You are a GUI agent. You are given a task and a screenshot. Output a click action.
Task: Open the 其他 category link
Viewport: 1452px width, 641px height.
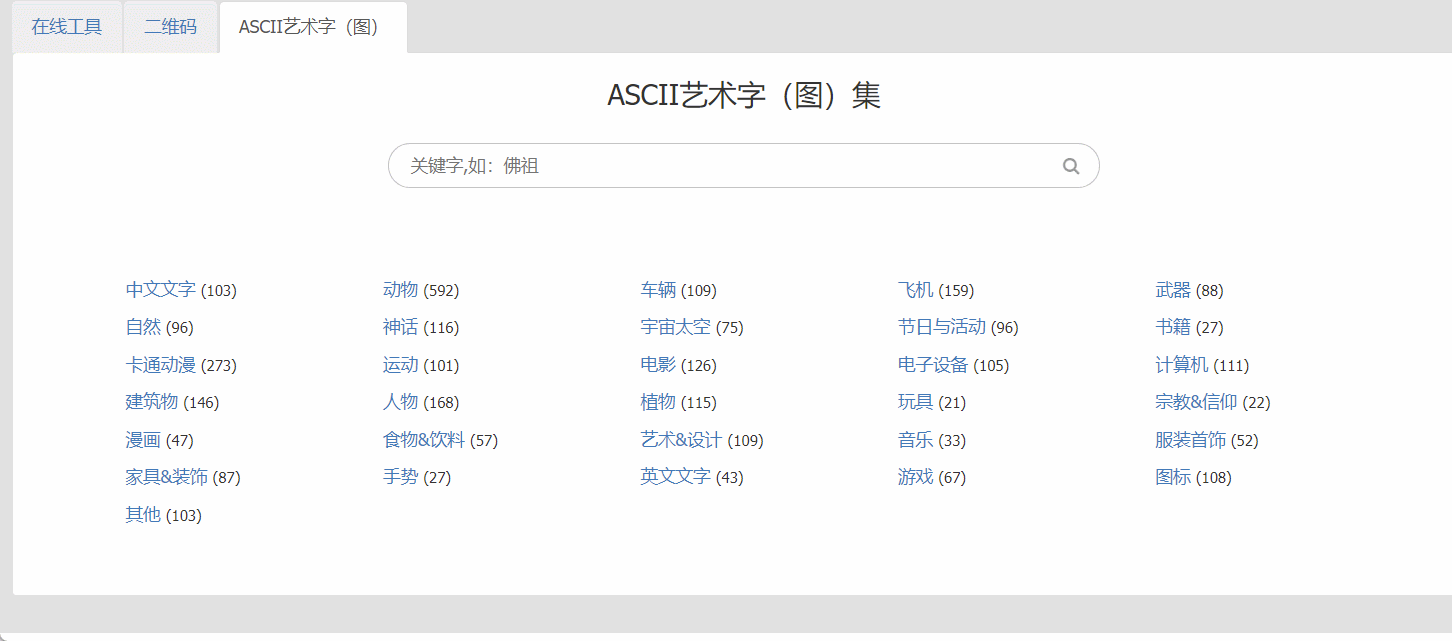[x=143, y=515]
